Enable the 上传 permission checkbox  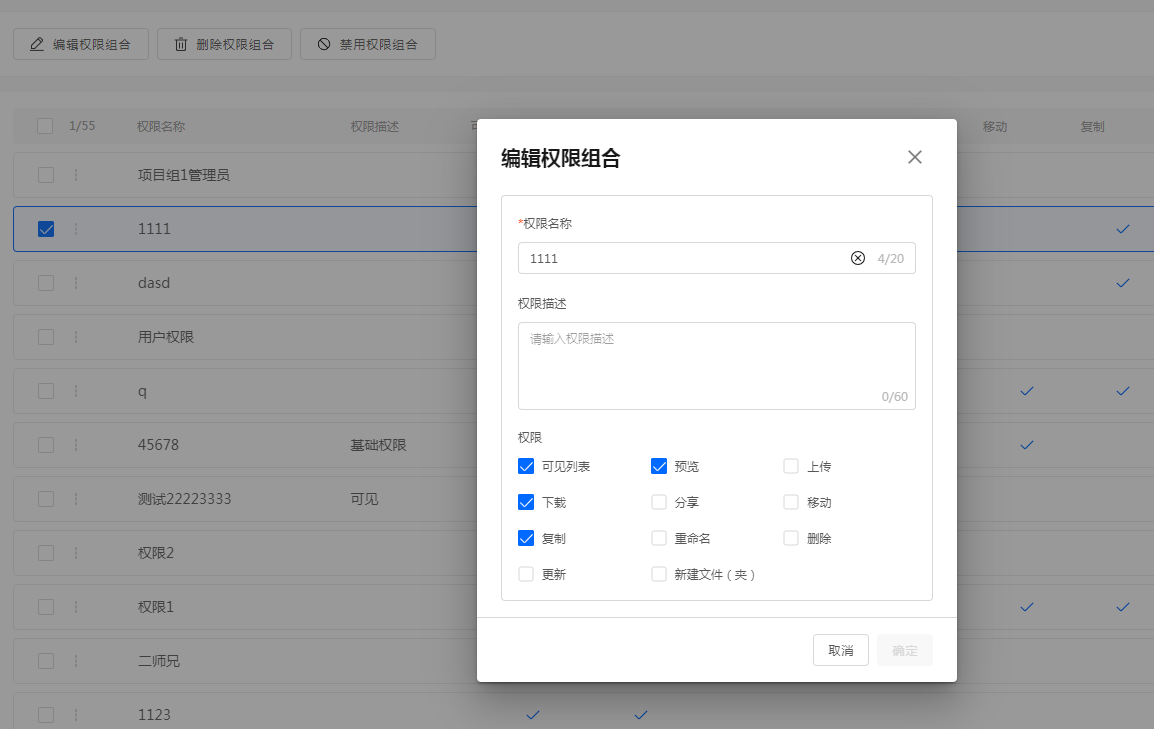click(x=791, y=466)
